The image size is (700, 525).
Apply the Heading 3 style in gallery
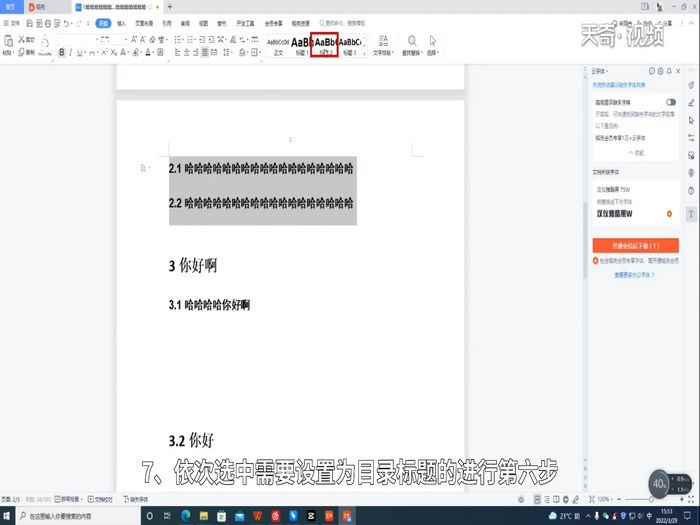[350, 45]
